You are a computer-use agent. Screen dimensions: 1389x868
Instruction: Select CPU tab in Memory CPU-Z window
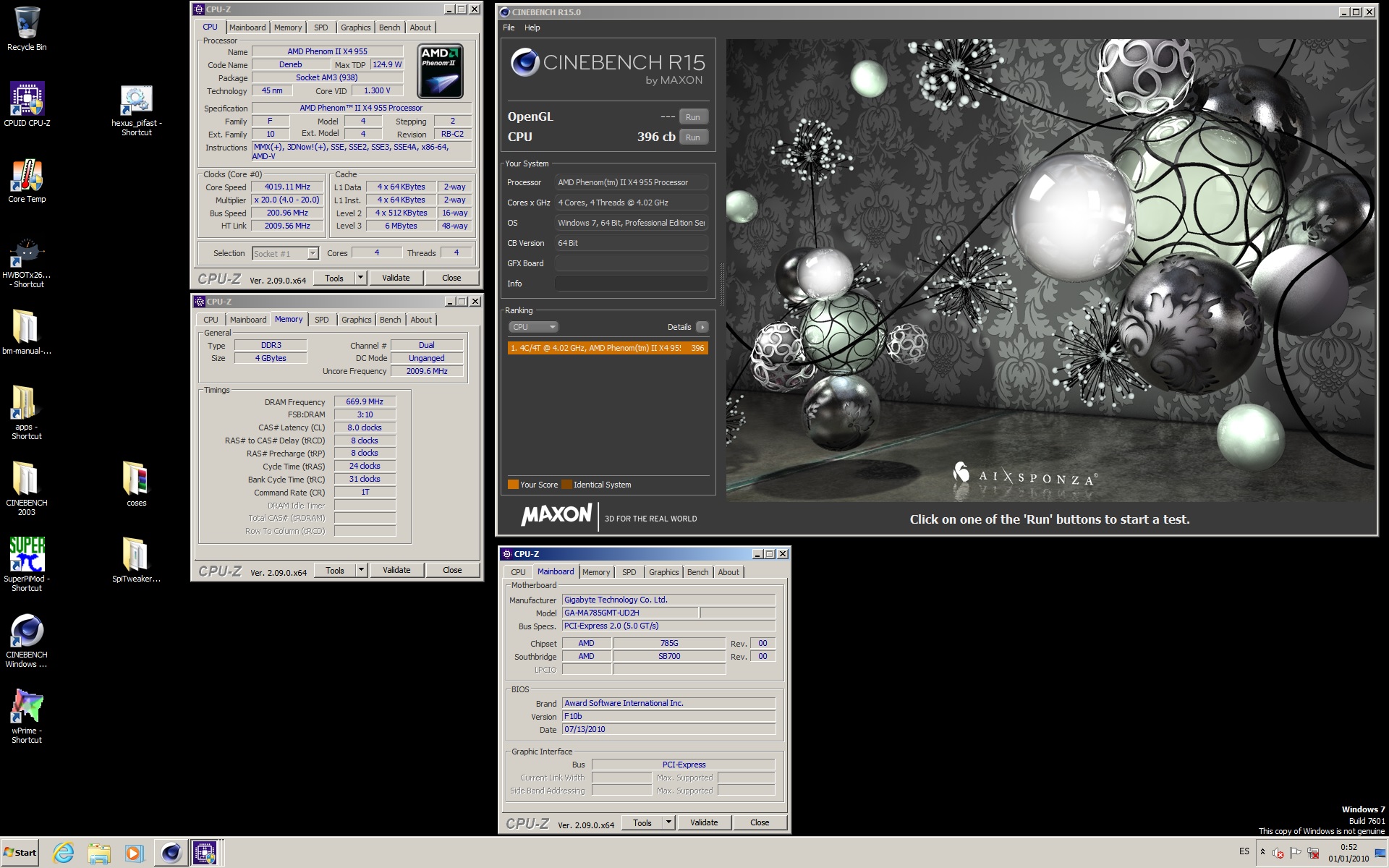tap(211, 320)
